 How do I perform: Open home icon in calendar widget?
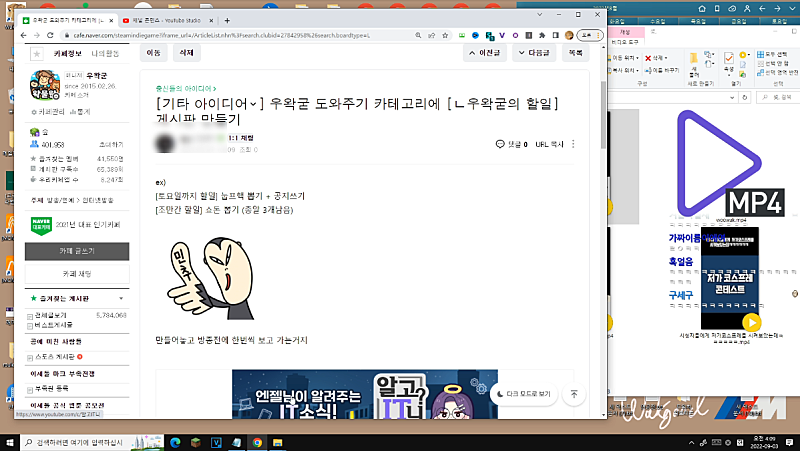pyautogui.click(x=702, y=9)
